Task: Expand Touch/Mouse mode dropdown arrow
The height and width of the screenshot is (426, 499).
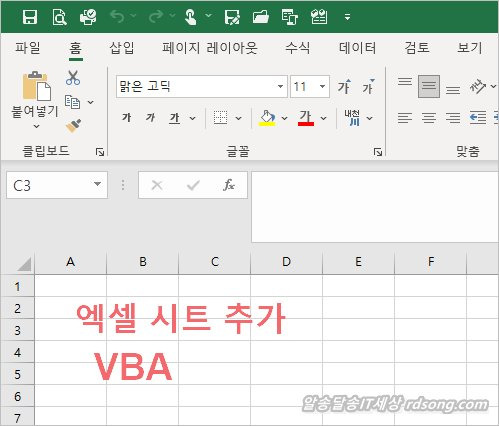Action: pyautogui.click(x=208, y=16)
